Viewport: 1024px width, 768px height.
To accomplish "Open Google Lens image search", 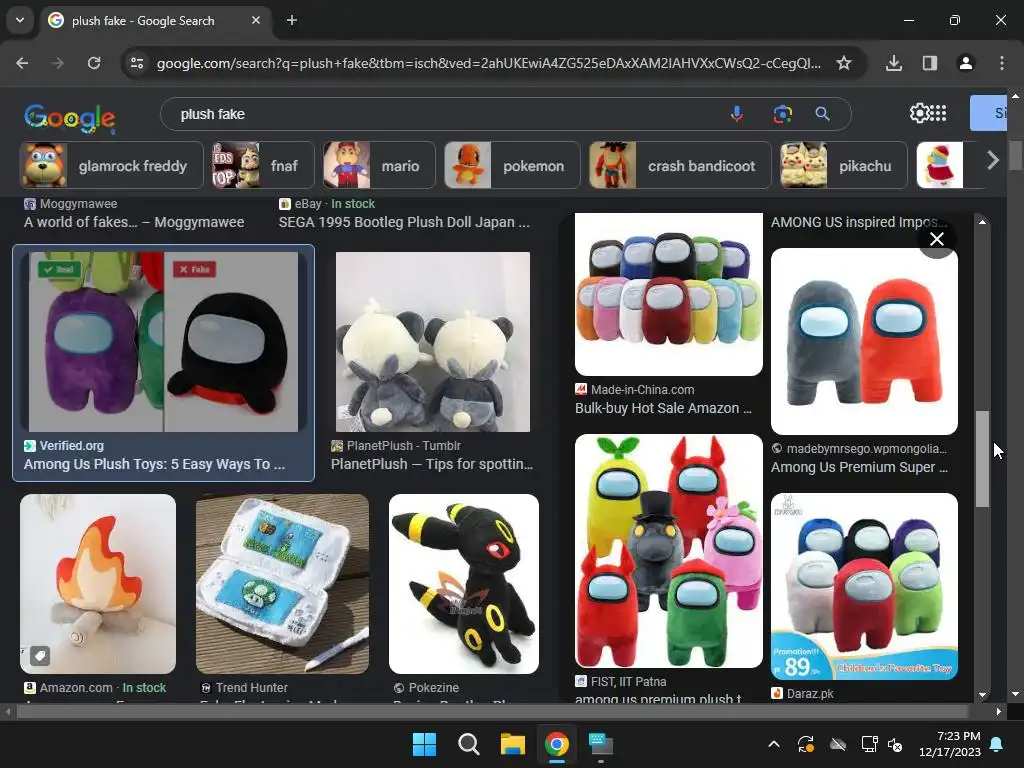I will click(x=782, y=114).
